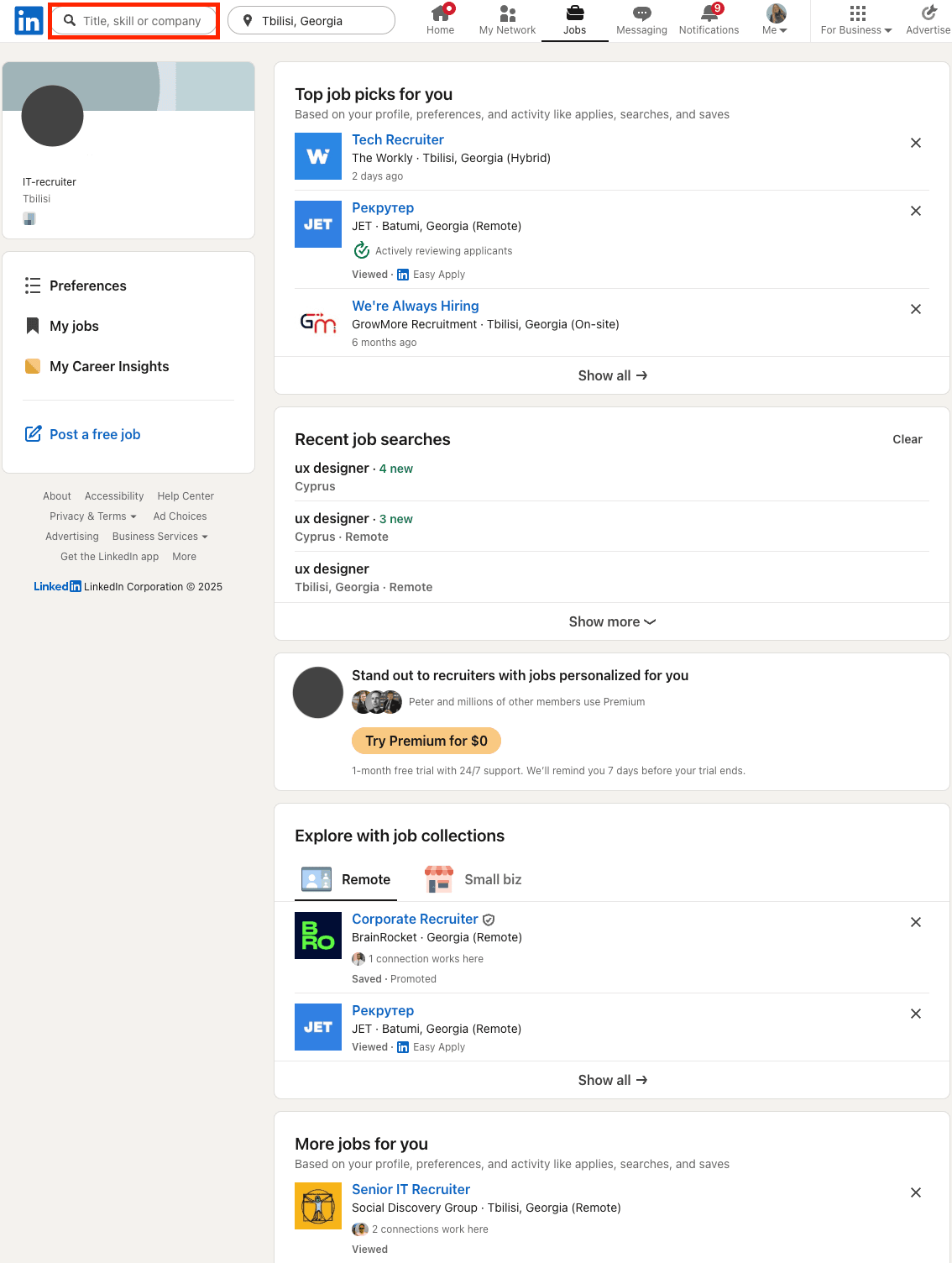Expand Show more recent job searches
Viewport: 952px width, 1263px height.
(x=611, y=621)
